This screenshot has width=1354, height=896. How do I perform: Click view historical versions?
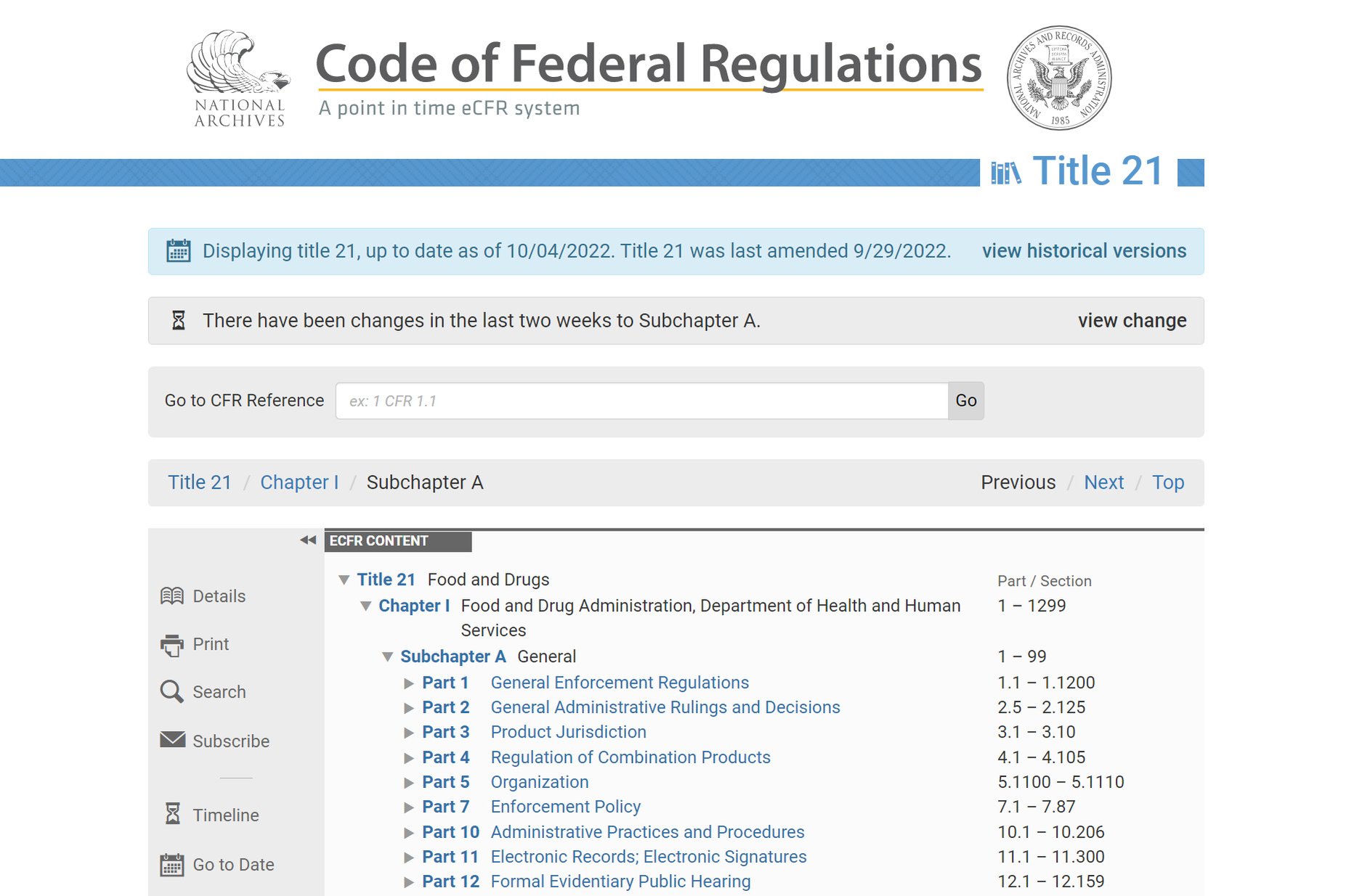tap(1084, 251)
